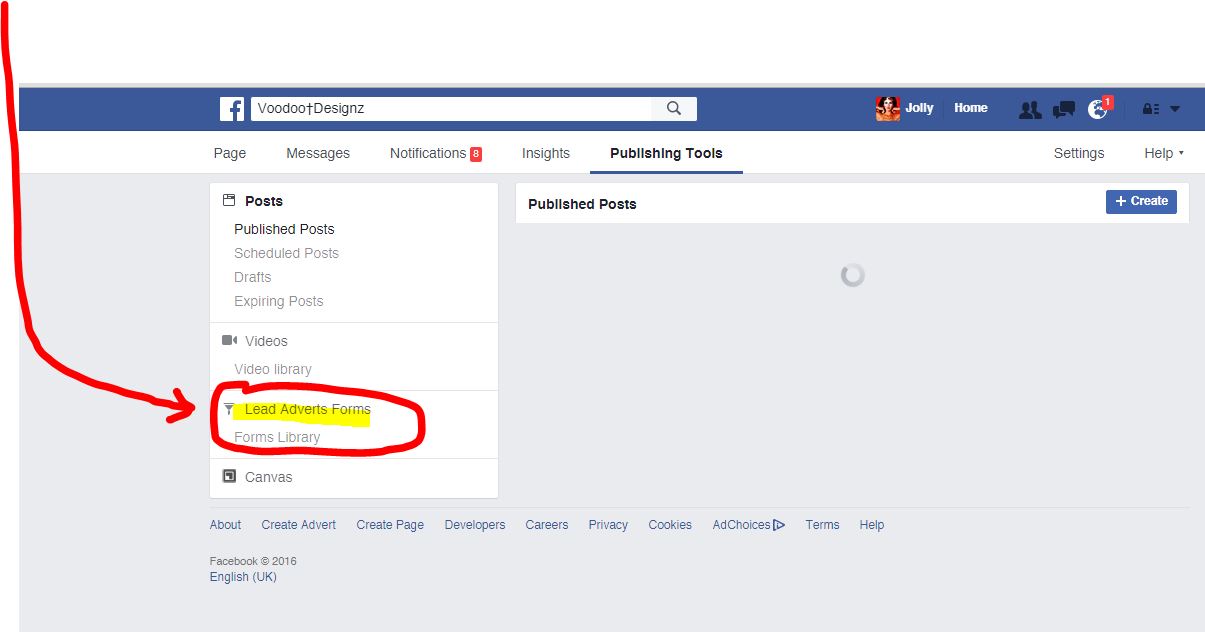Open the Create Page footer link
Screen dimensions: 1205x632
[x=390, y=525]
